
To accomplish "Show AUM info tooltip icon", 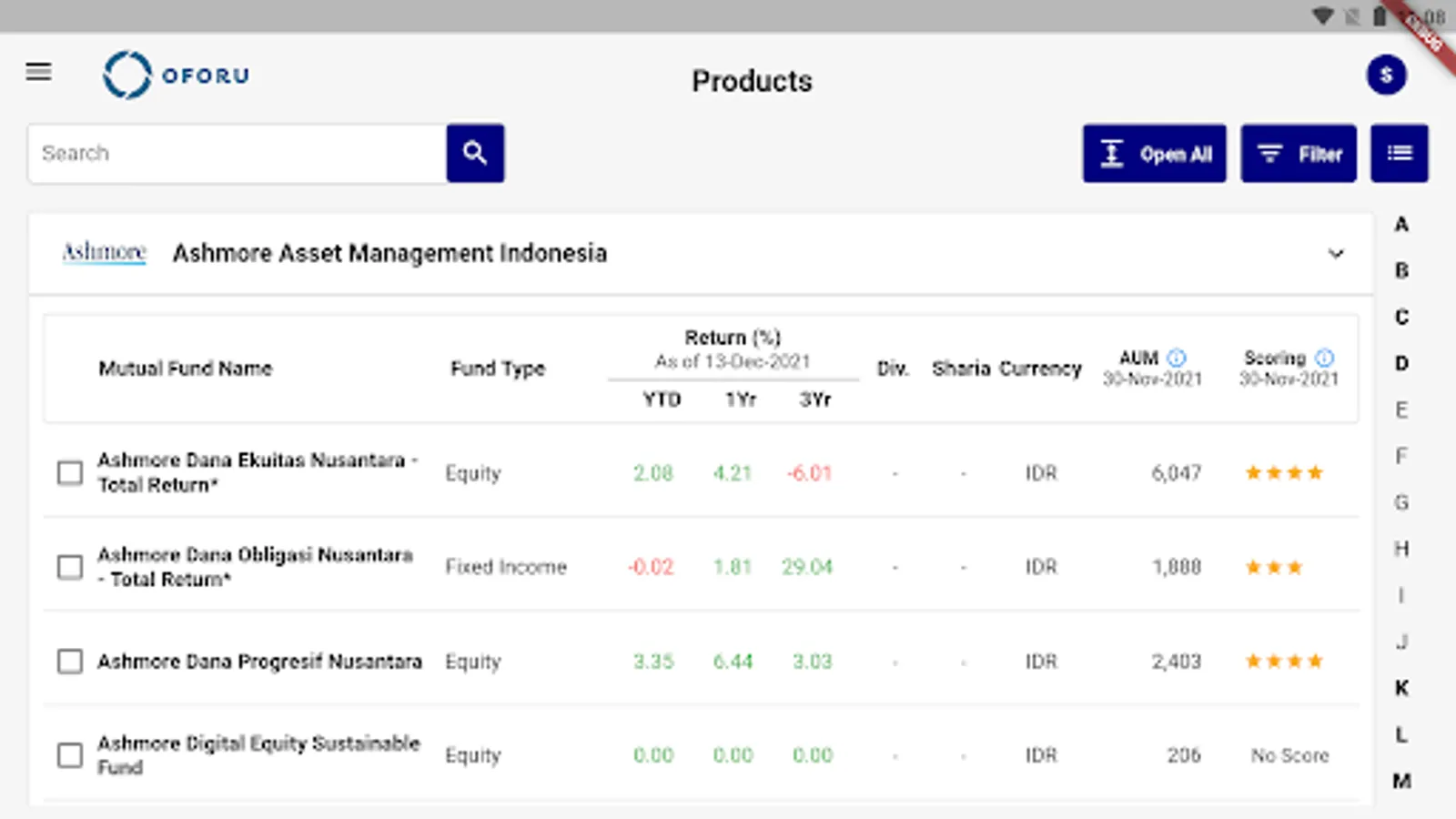I will point(1177,358).
